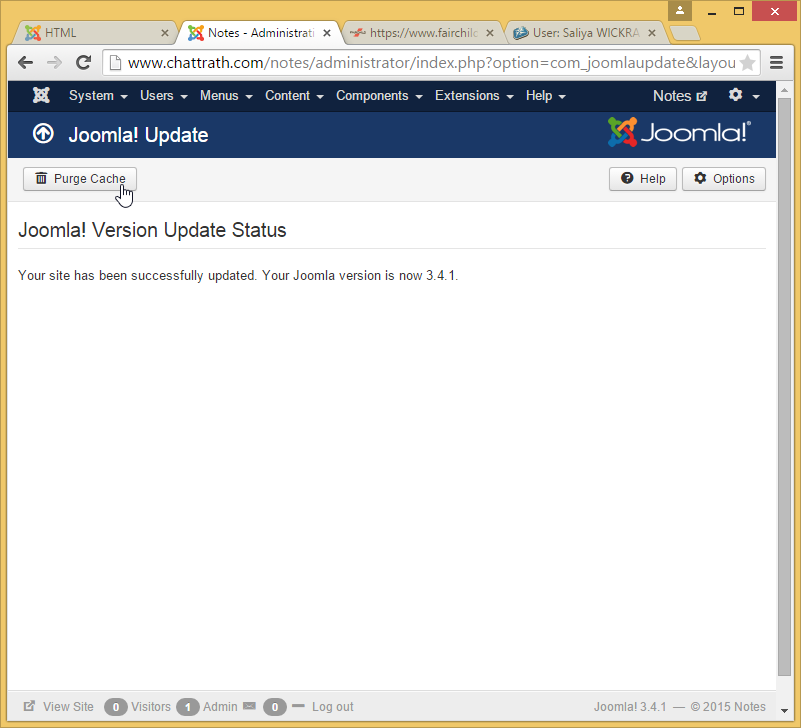Bookmark this page with the star icon
Viewport: 801px width, 728px height.
tap(747, 63)
